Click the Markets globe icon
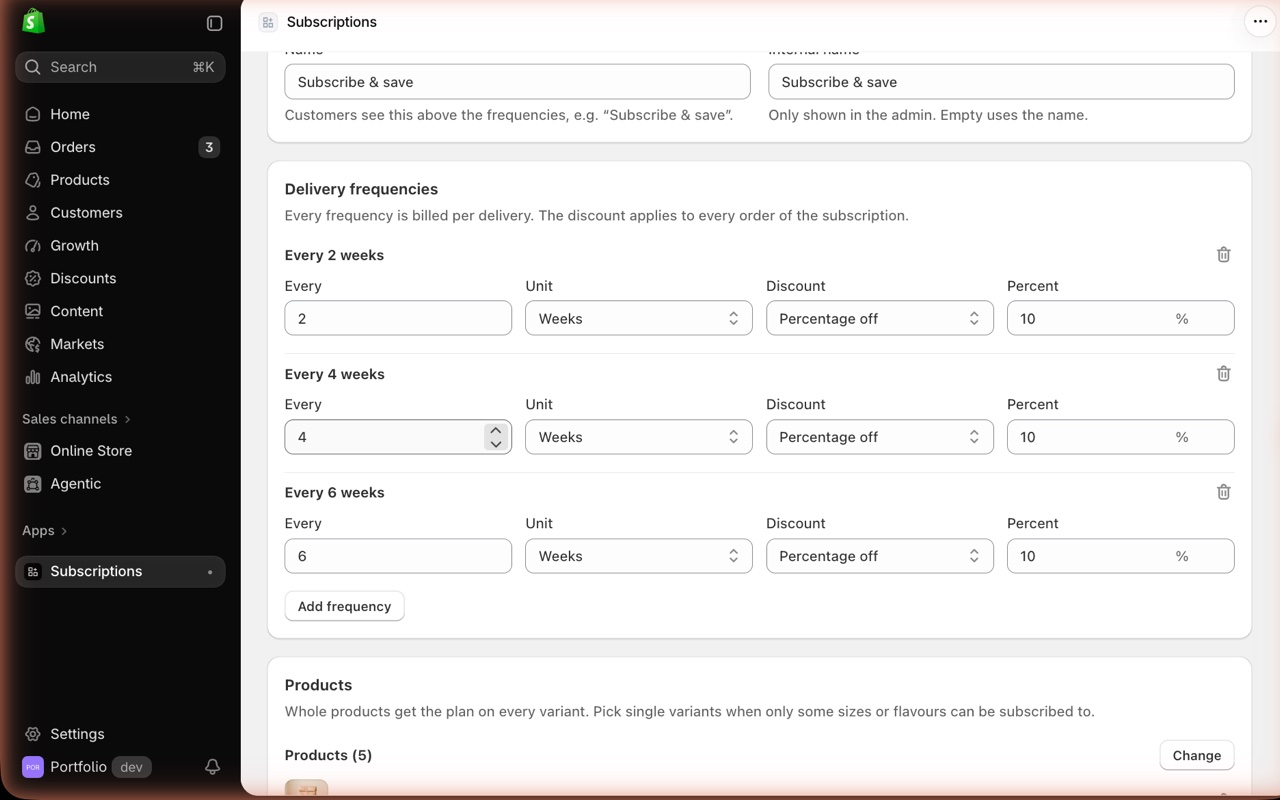The width and height of the screenshot is (1280, 800). (33, 344)
